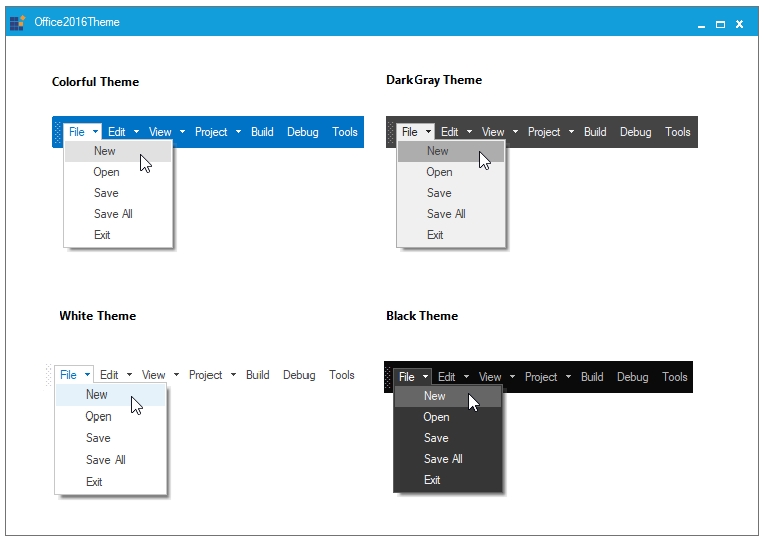Image resolution: width=764 pixels, height=543 pixels.
Task: Click File button in the DarkGray Theme menu
Action: pos(409,132)
